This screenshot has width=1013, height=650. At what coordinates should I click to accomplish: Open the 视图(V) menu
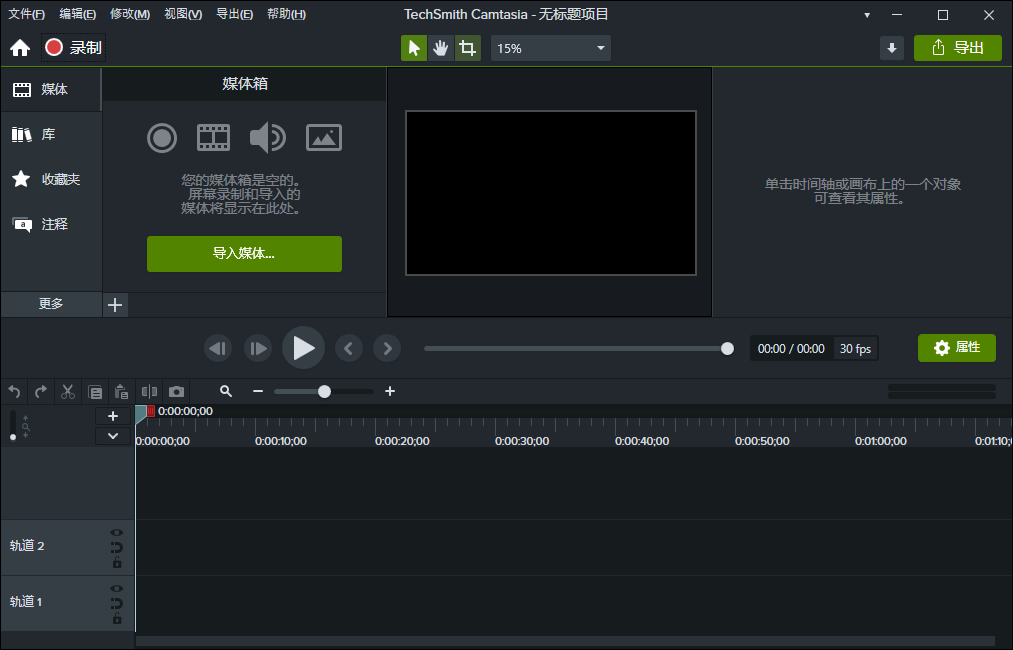pyautogui.click(x=183, y=14)
